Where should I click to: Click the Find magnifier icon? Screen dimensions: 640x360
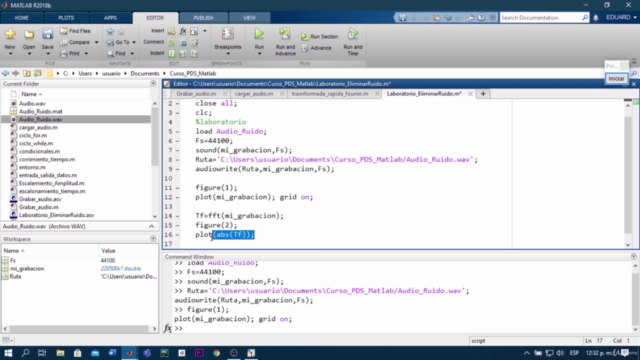point(110,53)
